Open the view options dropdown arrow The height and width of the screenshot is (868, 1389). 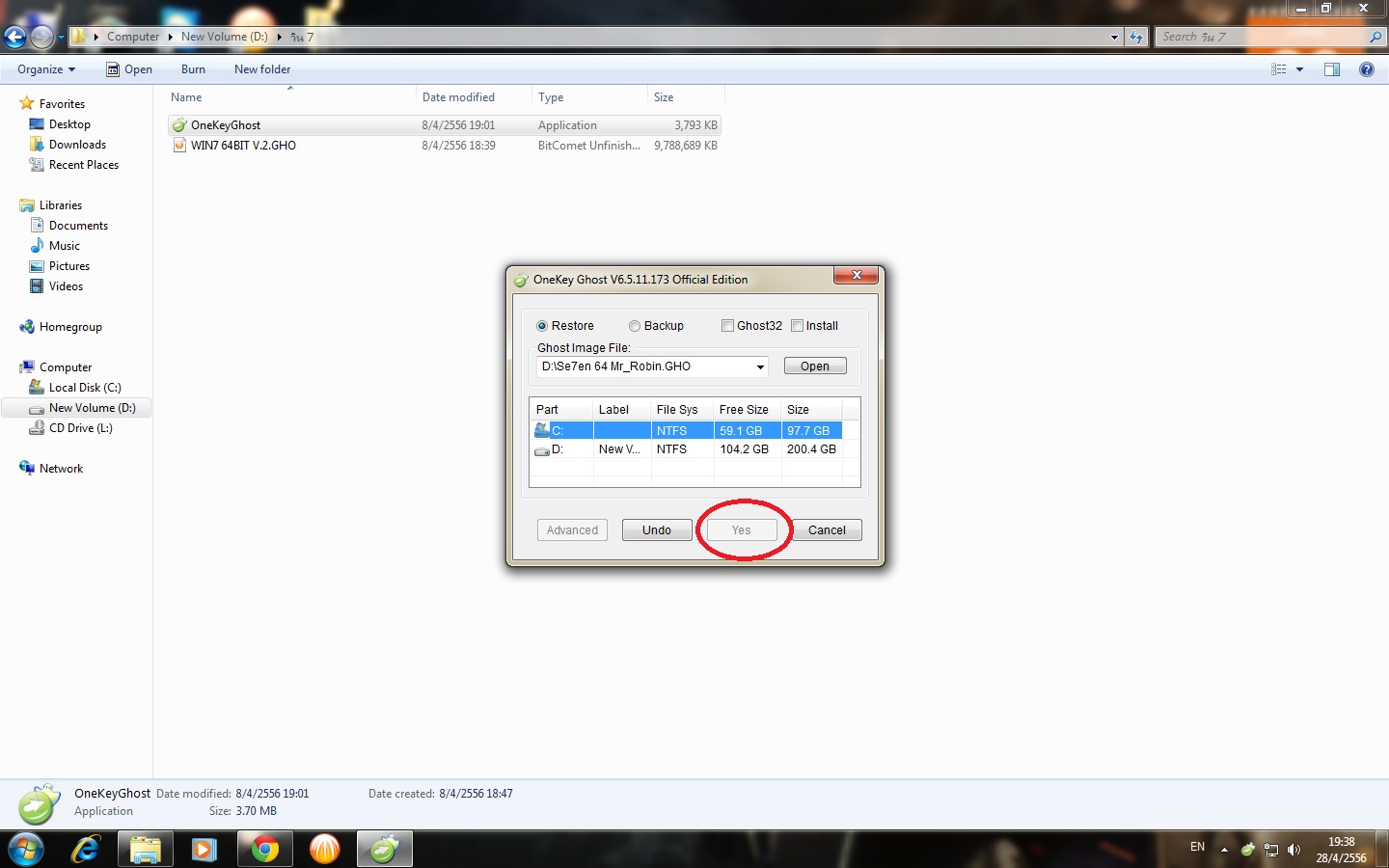tap(1299, 69)
